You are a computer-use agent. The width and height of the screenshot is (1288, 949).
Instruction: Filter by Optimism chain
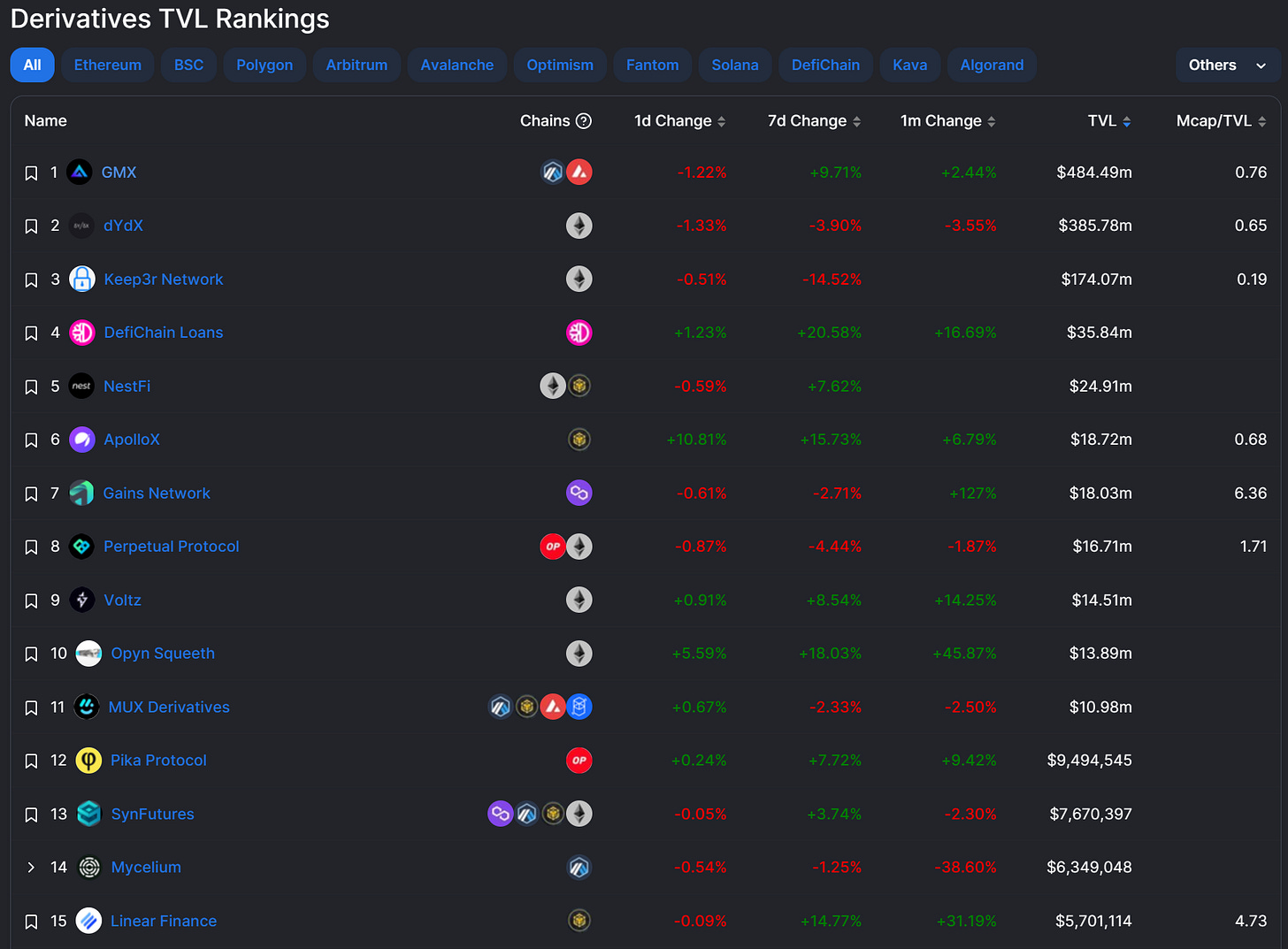click(x=560, y=65)
